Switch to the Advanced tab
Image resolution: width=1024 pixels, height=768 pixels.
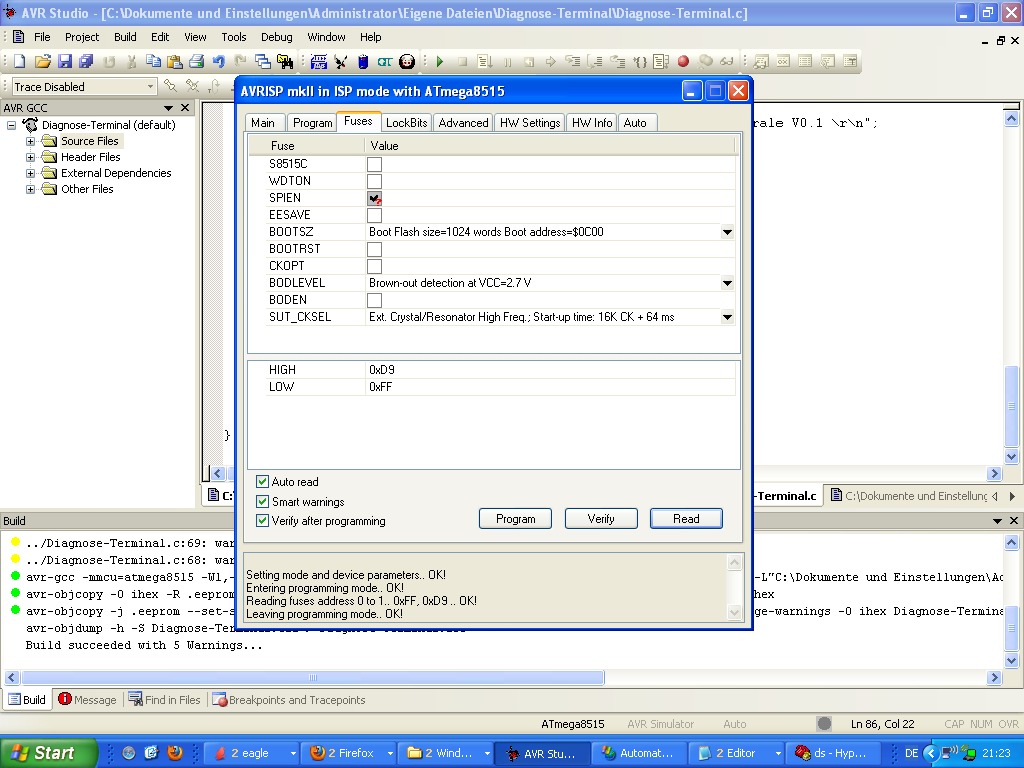coord(463,123)
